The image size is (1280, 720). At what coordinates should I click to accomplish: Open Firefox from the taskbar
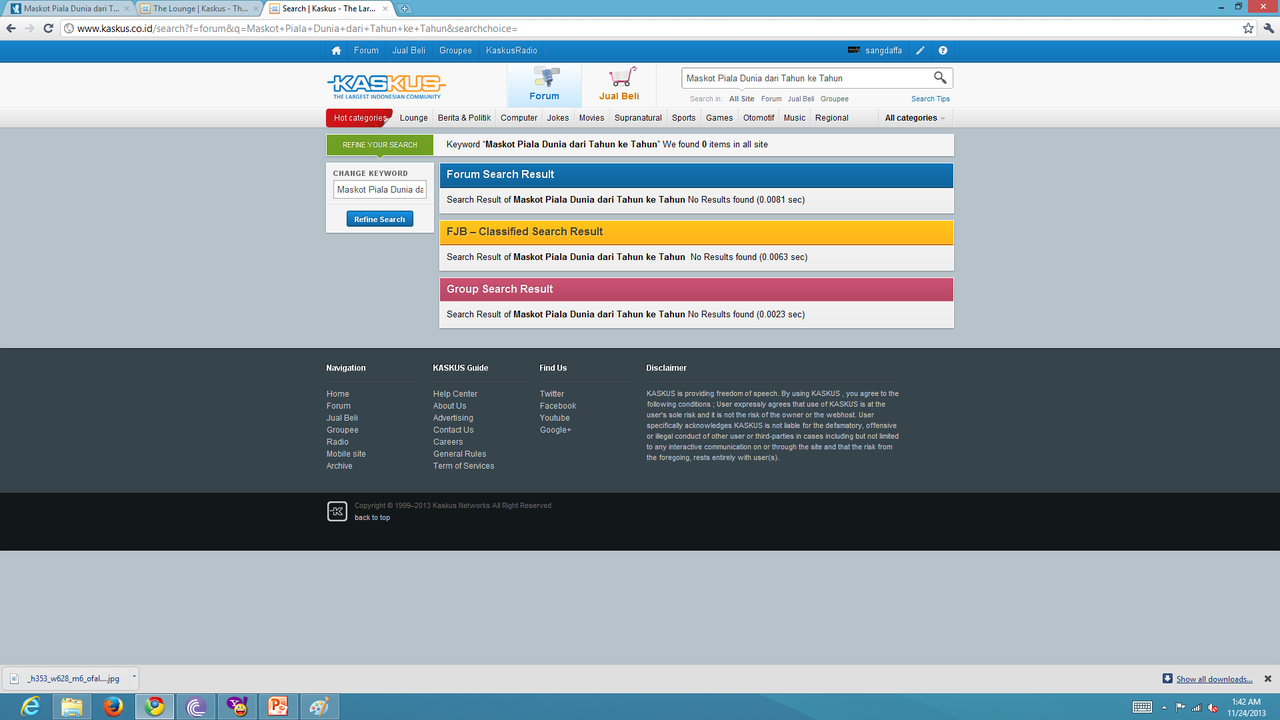(113, 706)
